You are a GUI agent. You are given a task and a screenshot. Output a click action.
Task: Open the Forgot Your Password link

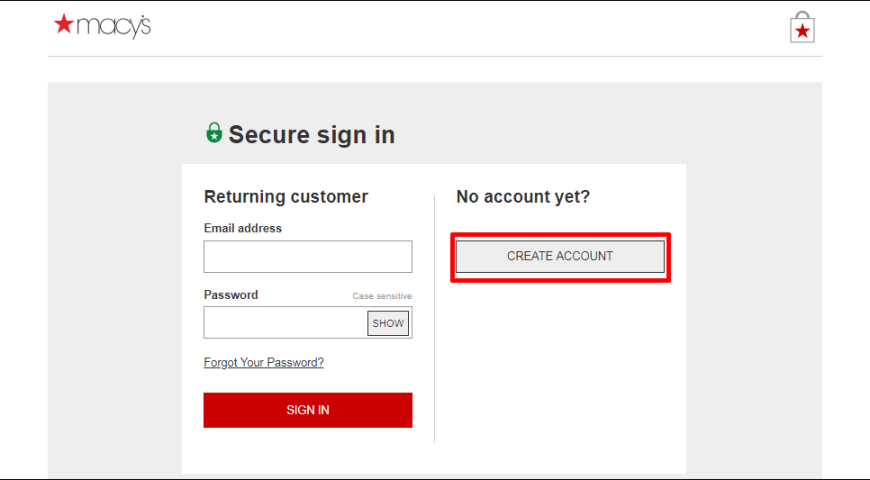pos(264,362)
